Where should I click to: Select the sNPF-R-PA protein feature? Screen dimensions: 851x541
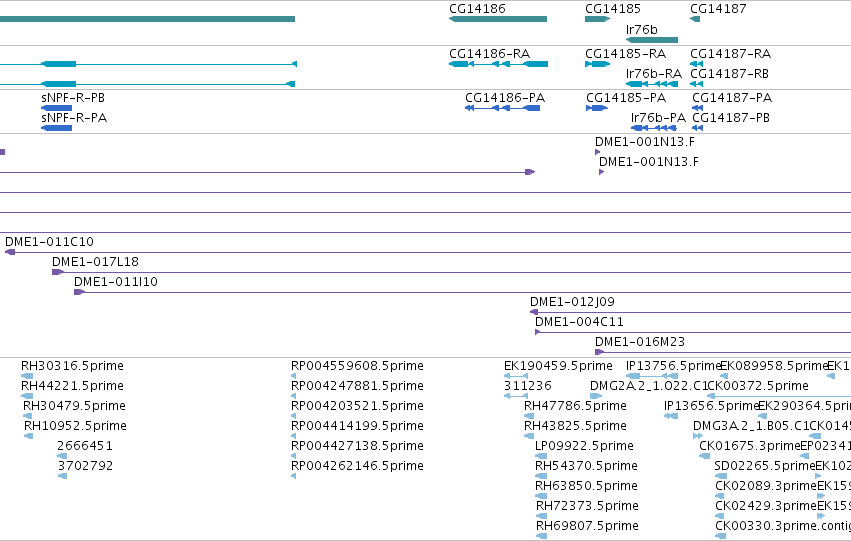point(74,118)
